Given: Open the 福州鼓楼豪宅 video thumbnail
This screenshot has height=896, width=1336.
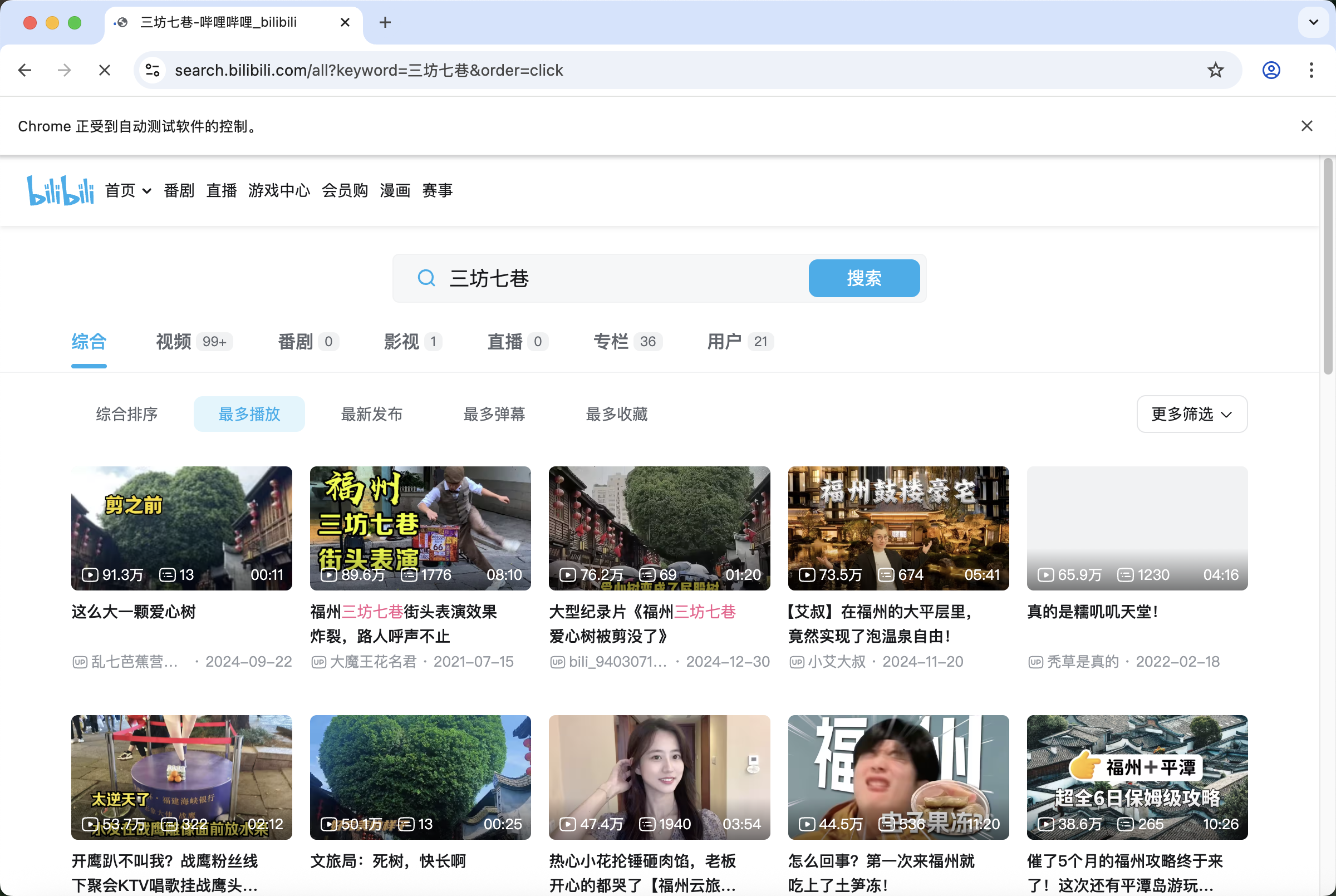Looking at the screenshot, I should [x=898, y=528].
